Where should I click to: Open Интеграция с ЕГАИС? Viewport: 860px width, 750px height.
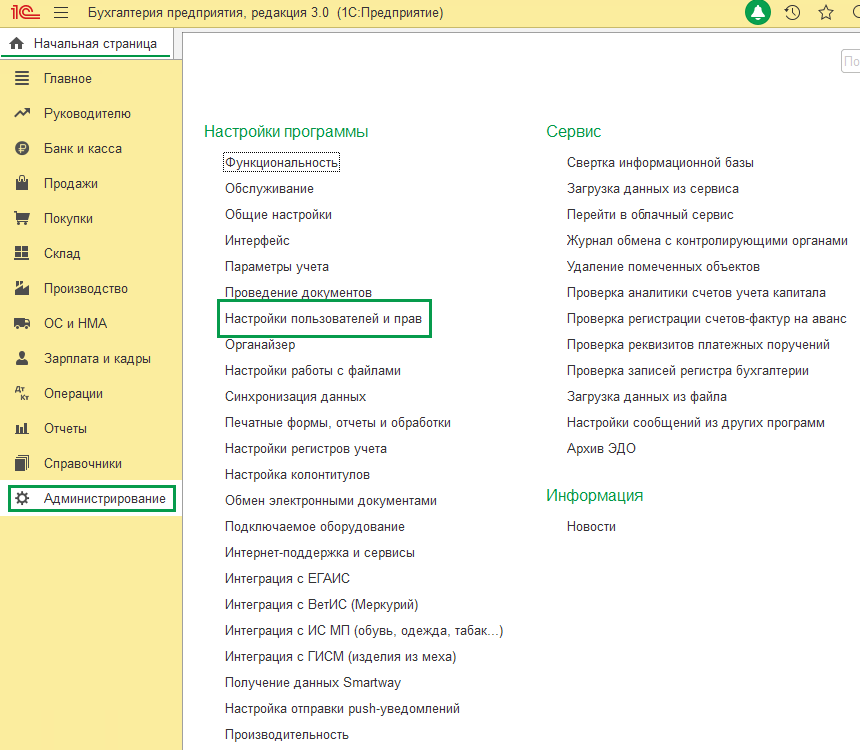coord(287,578)
